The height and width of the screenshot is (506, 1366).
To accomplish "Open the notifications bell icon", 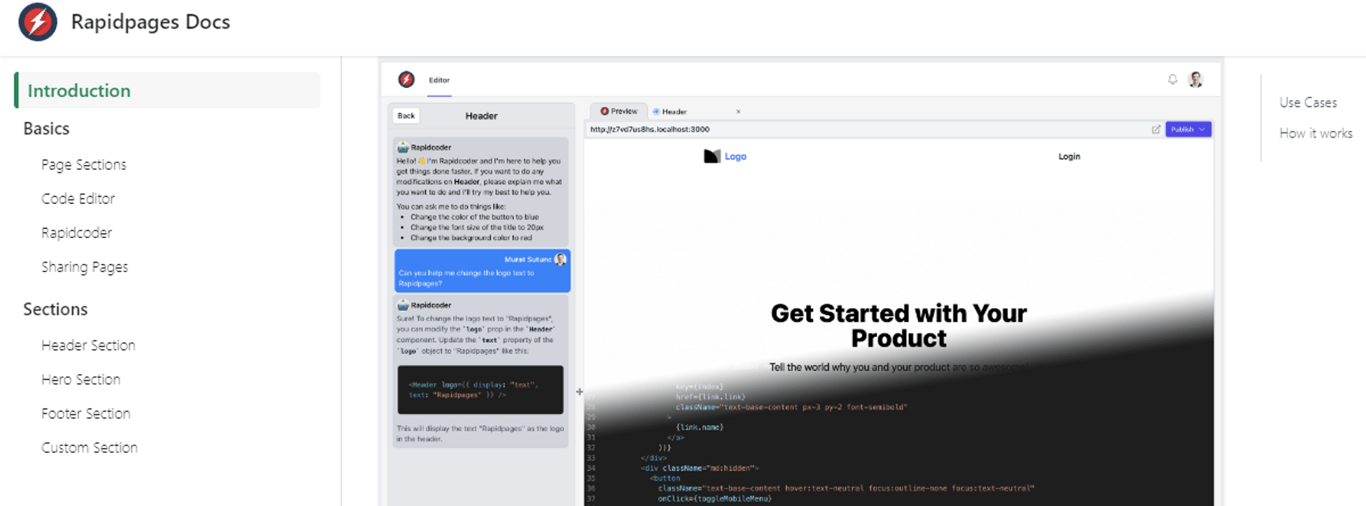I will (x=1173, y=79).
